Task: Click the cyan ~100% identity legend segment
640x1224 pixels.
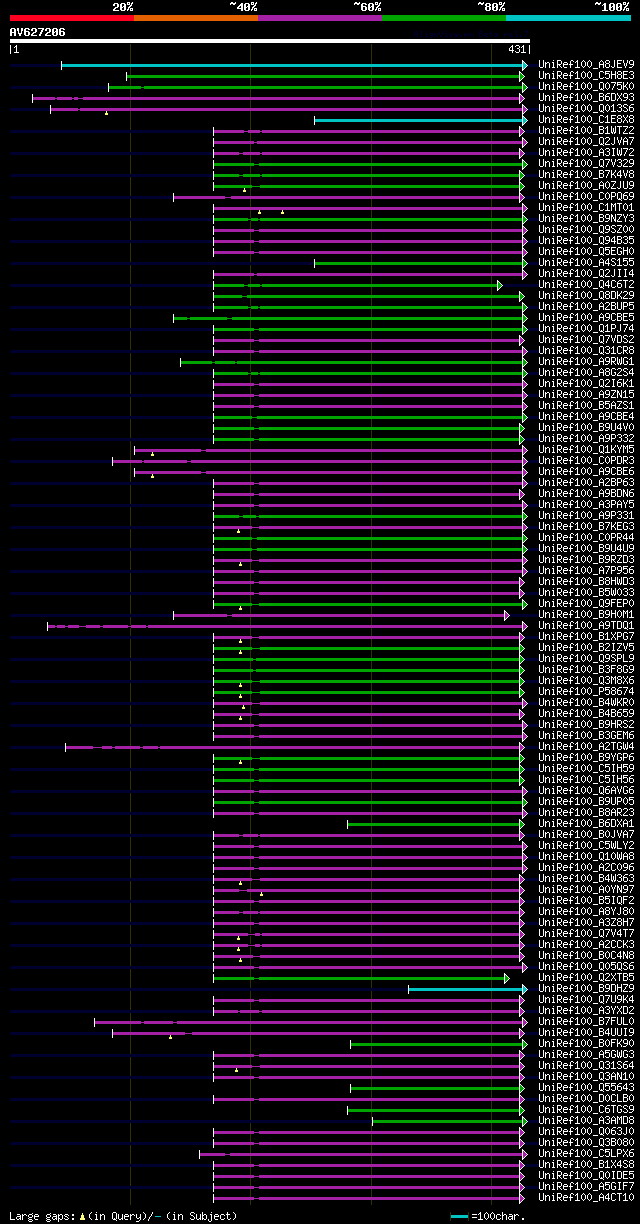Action: [x=568, y=18]
